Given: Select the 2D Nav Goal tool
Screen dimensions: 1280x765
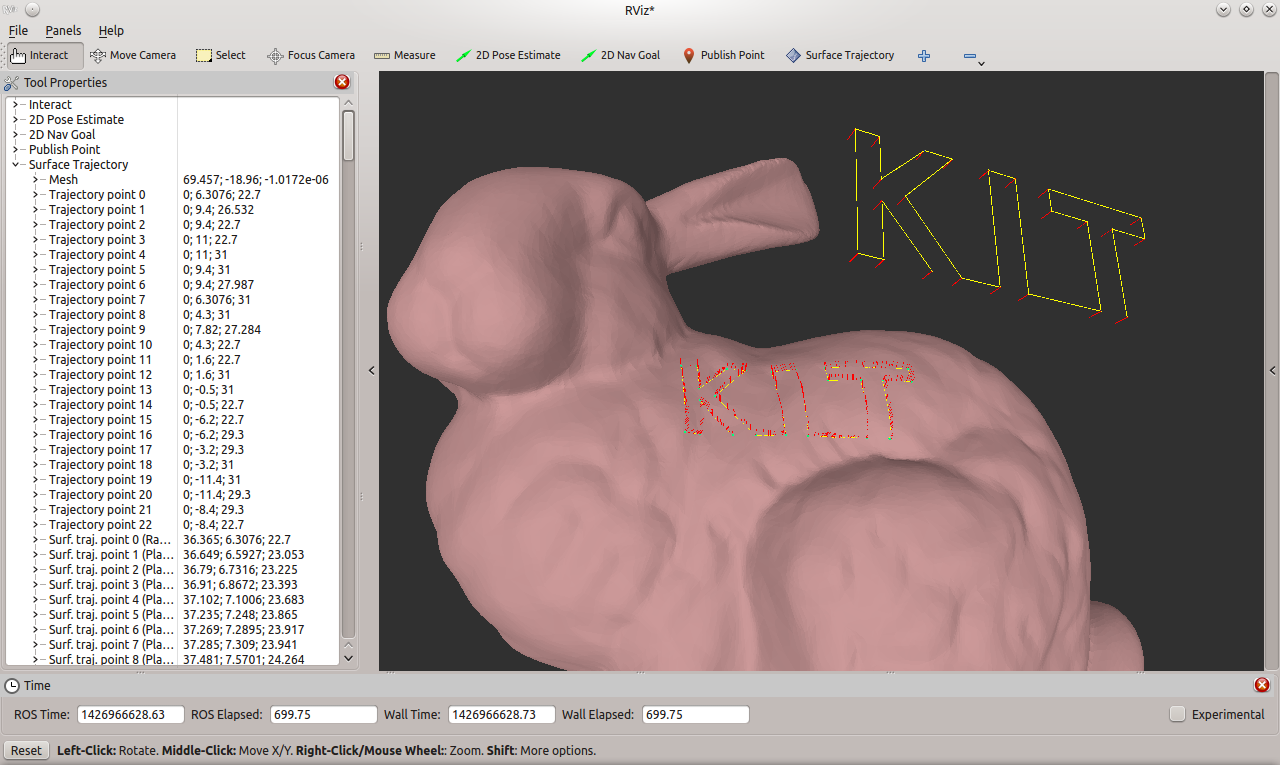Looking at the screenshot, I should pos(620,55).
